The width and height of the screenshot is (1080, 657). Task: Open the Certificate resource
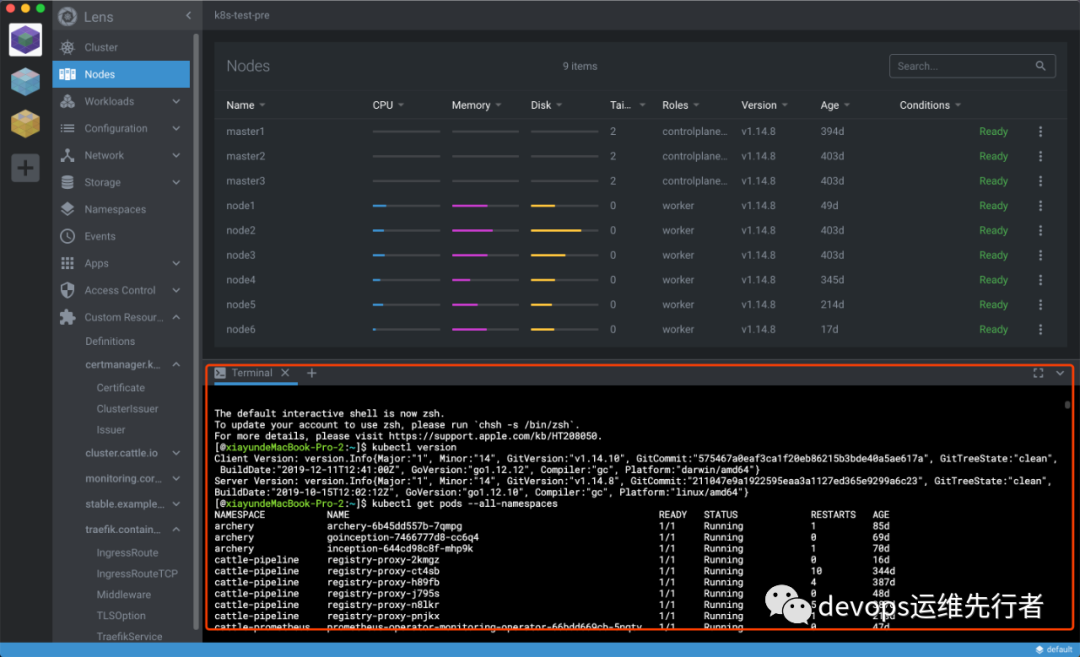[x=121, y=388]
